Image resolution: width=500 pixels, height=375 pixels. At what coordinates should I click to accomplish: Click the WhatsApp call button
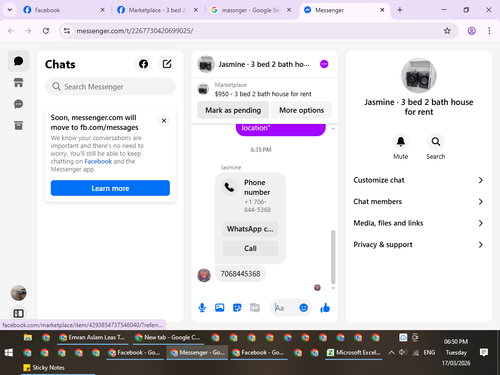[x=250, y=229]
